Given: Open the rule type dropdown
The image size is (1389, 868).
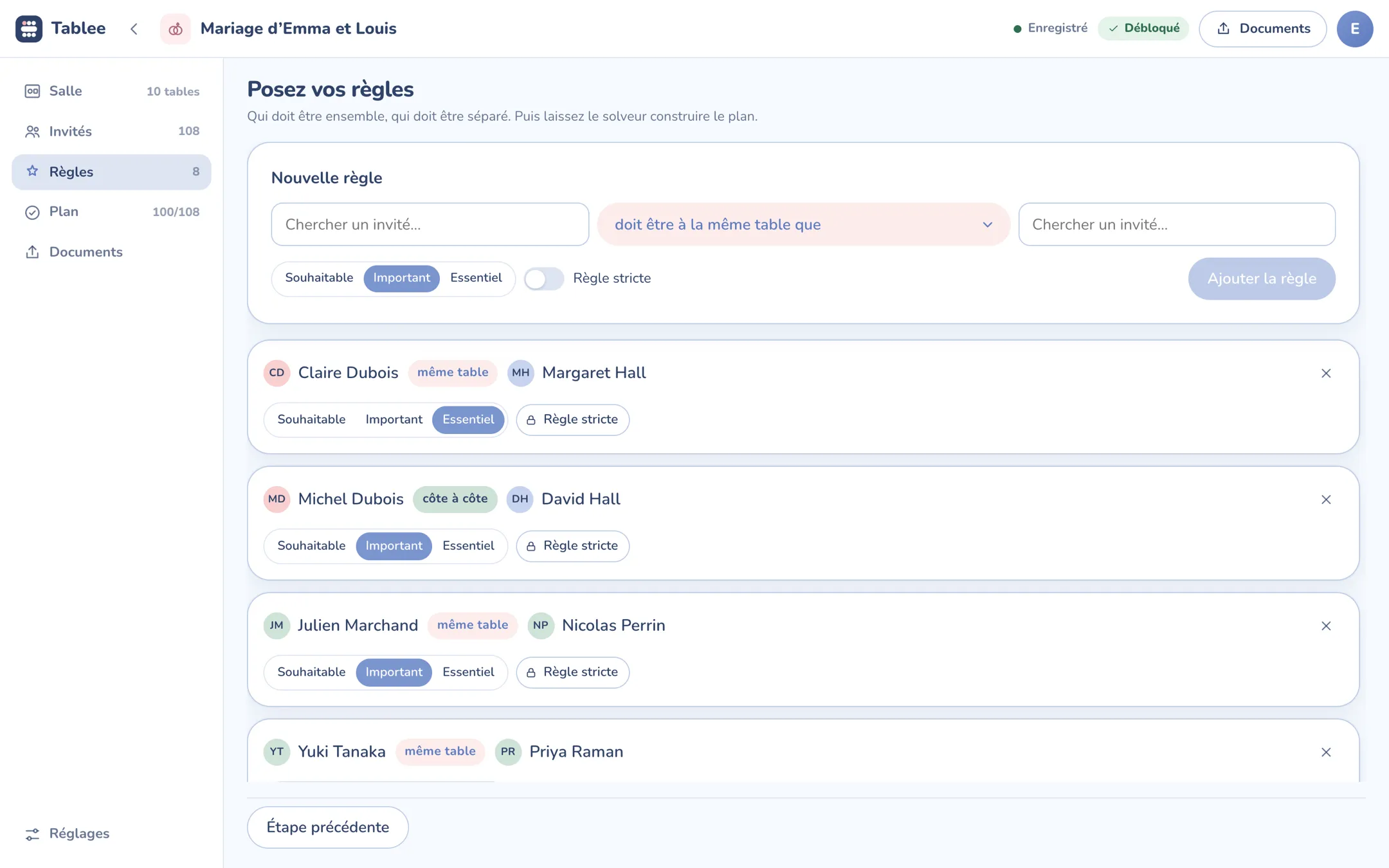Looking at the screenshot, I should pos(804,224).
